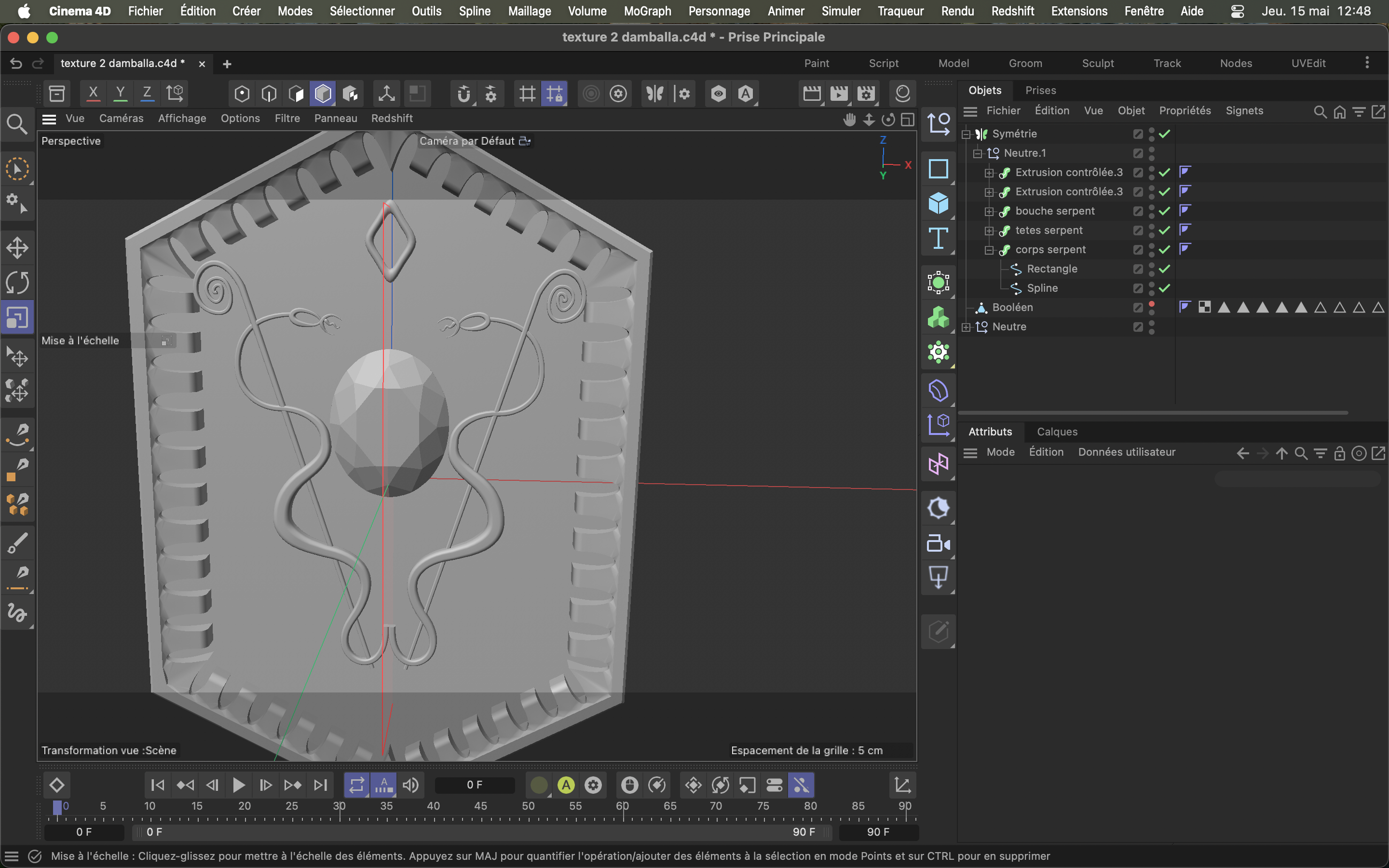Click the Cloner green cubes icon
The height and width of the screenshot is (868, 1389).
938,317
